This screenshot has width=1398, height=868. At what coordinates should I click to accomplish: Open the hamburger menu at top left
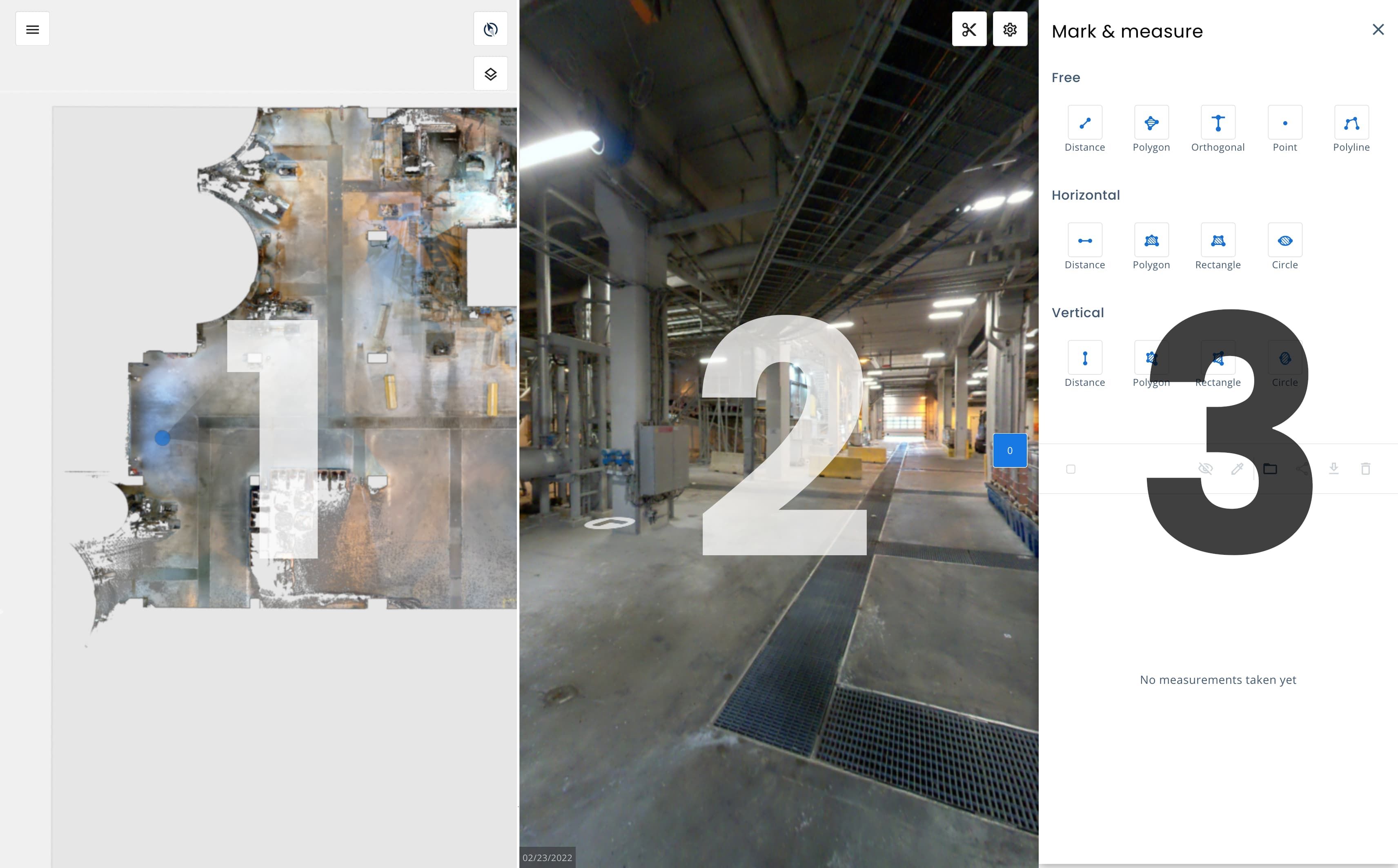(x=33, y=28)
